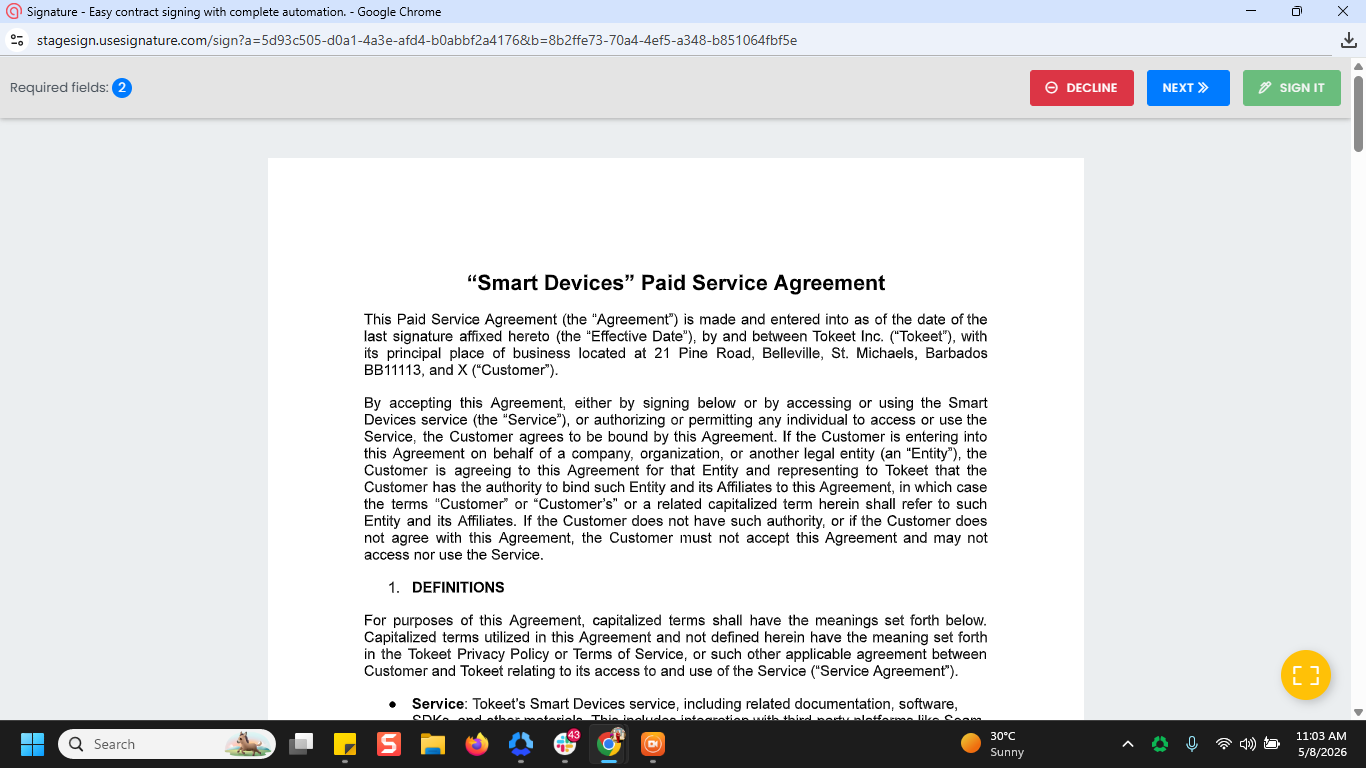This screenshot has width=1366, height=768.
Task: Click the page vertical scrollbar thumb
Action: (1358, 113)
